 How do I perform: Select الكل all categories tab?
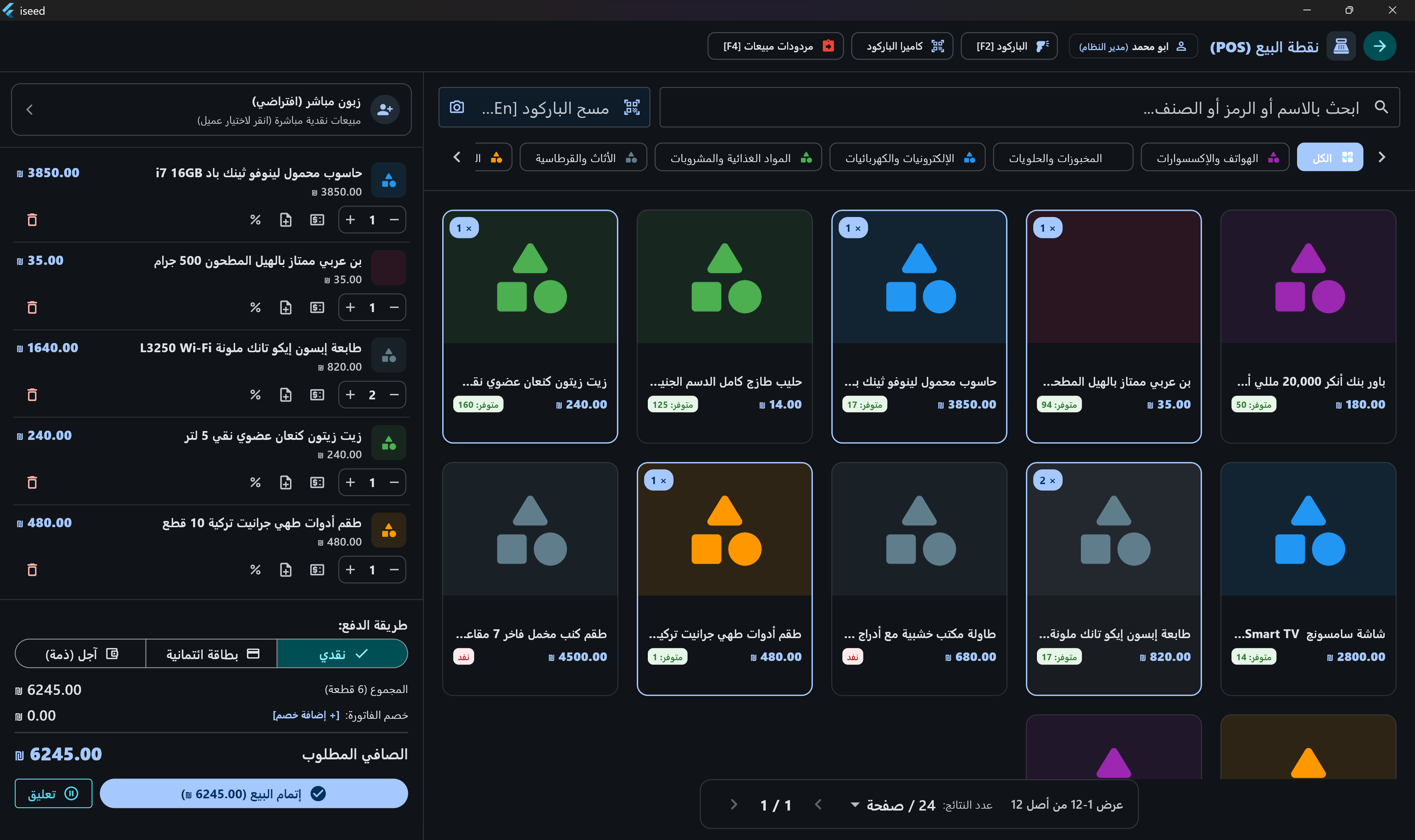[x=1330, y=157]
